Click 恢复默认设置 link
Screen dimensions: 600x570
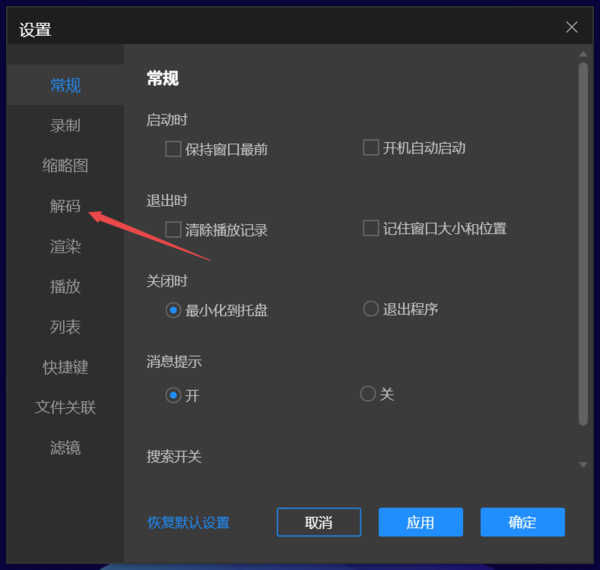(x=189, y=523)
